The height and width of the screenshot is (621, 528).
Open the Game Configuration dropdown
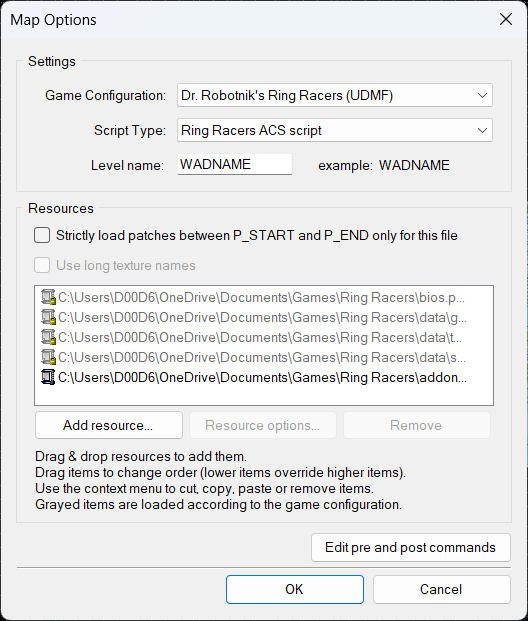335,95
